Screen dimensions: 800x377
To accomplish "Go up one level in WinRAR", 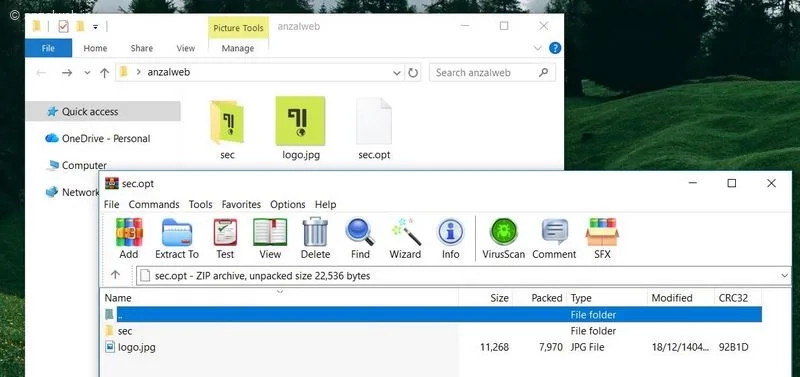I will point(115,275).
